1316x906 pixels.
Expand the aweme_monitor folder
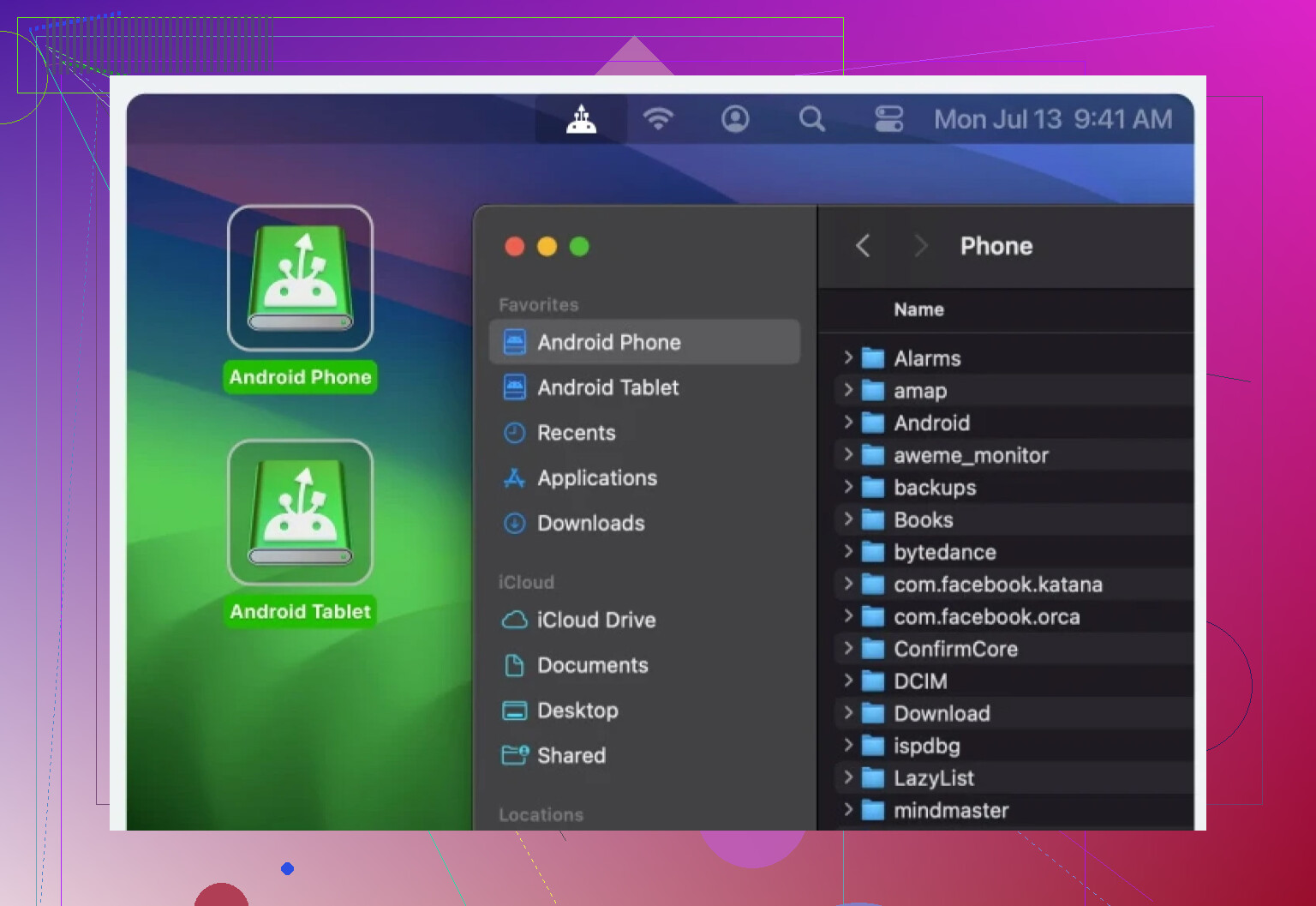pyautogui.click(x=847, y=454)
